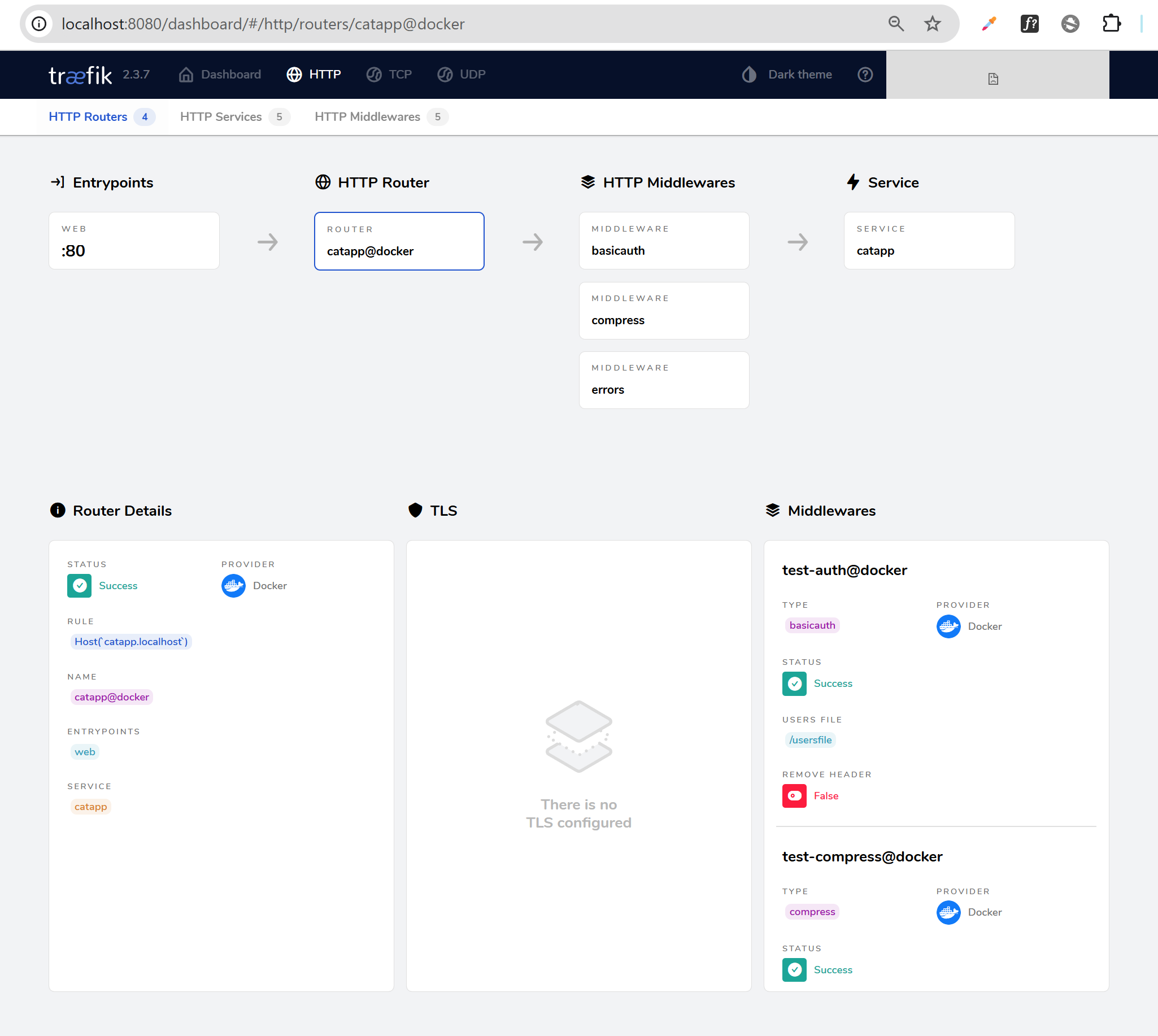This screenshot has width=1158, height=1036.
Task: Click the zoom magnifier icon in address bar
Action: [x=896, y=24]
